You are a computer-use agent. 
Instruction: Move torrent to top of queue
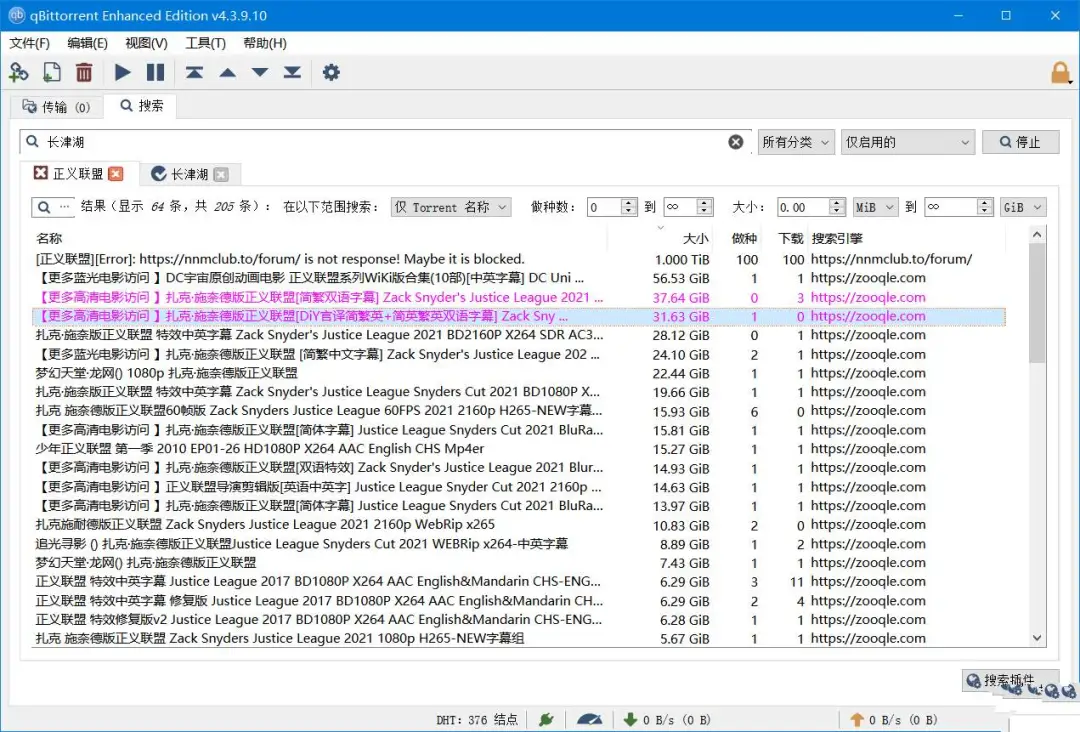point(194,72)
